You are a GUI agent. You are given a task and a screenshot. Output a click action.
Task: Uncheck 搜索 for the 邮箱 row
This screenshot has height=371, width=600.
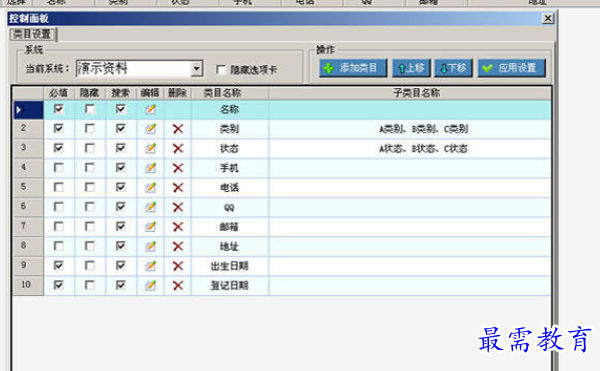121,226
